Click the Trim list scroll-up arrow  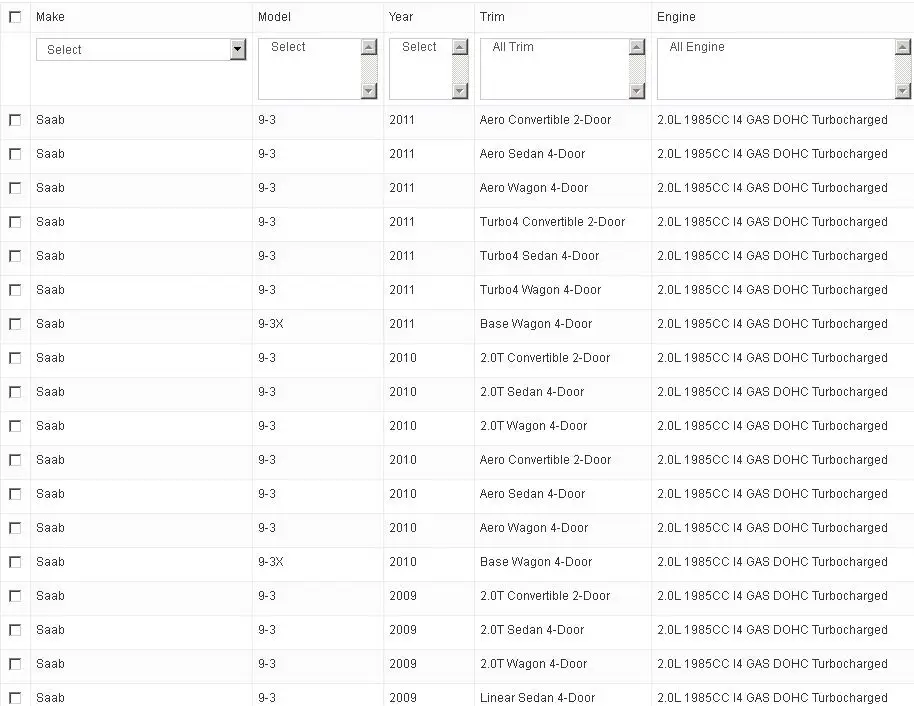637,47
